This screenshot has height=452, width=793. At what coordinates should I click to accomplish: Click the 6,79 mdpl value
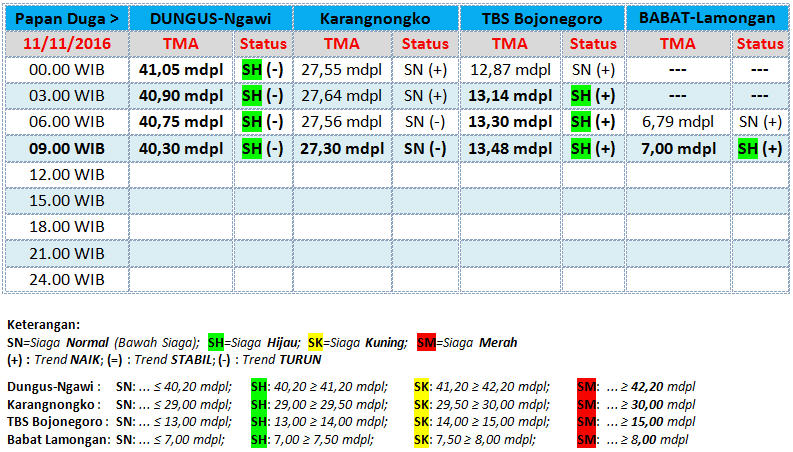click(678, 121)
